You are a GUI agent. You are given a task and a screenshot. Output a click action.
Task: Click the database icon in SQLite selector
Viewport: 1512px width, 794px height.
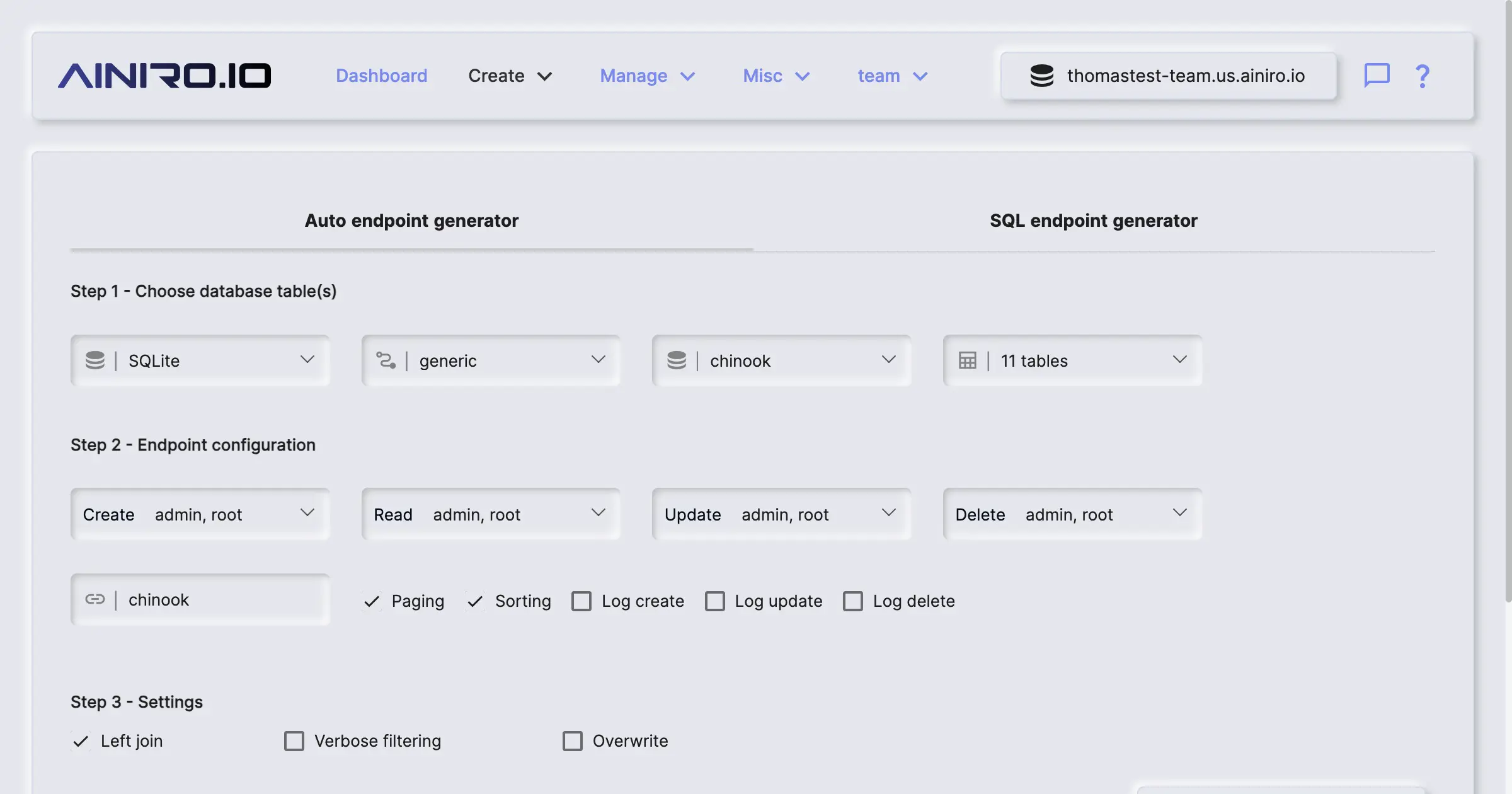95,360
